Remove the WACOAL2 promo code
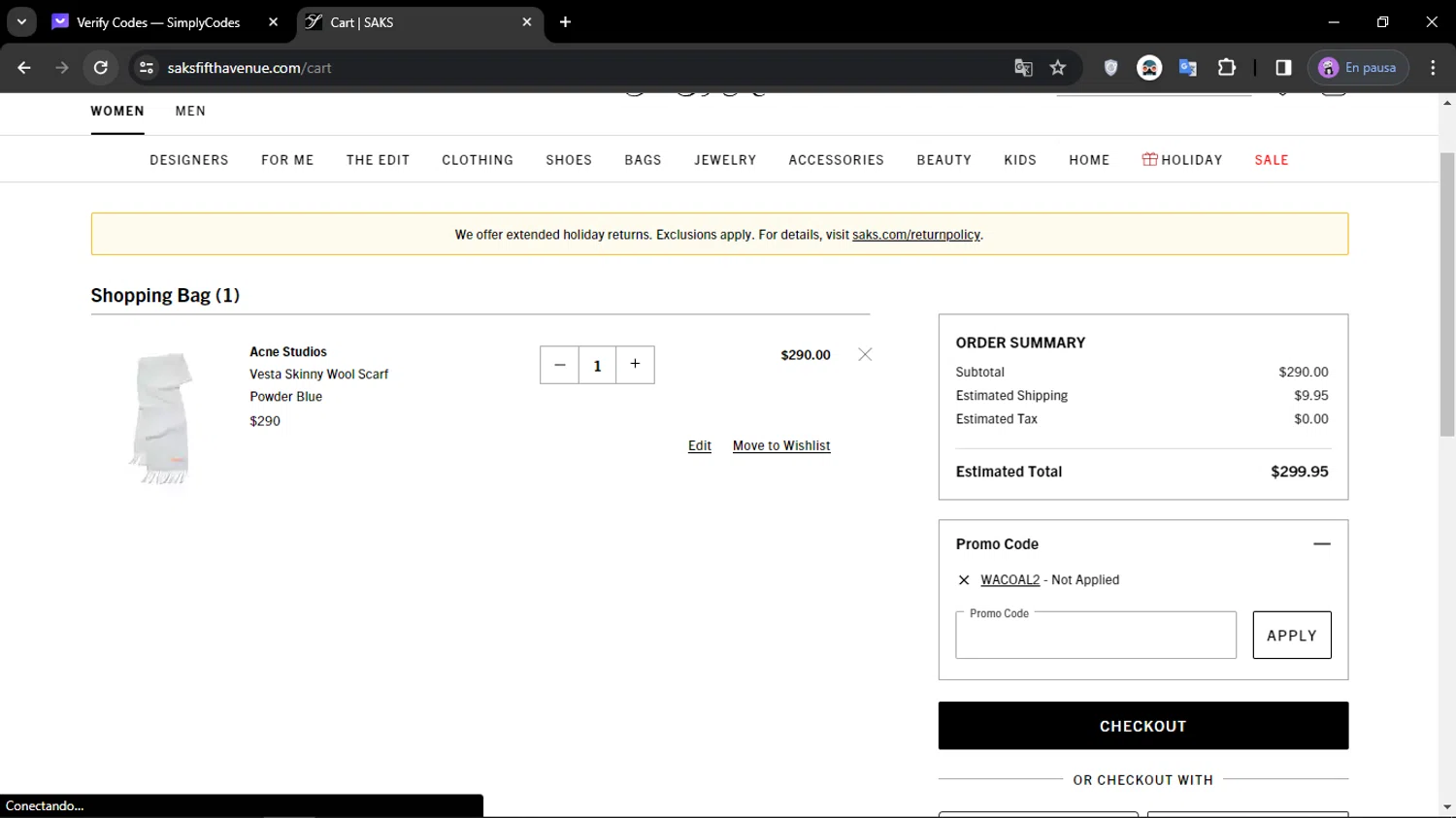 (964, 580)
